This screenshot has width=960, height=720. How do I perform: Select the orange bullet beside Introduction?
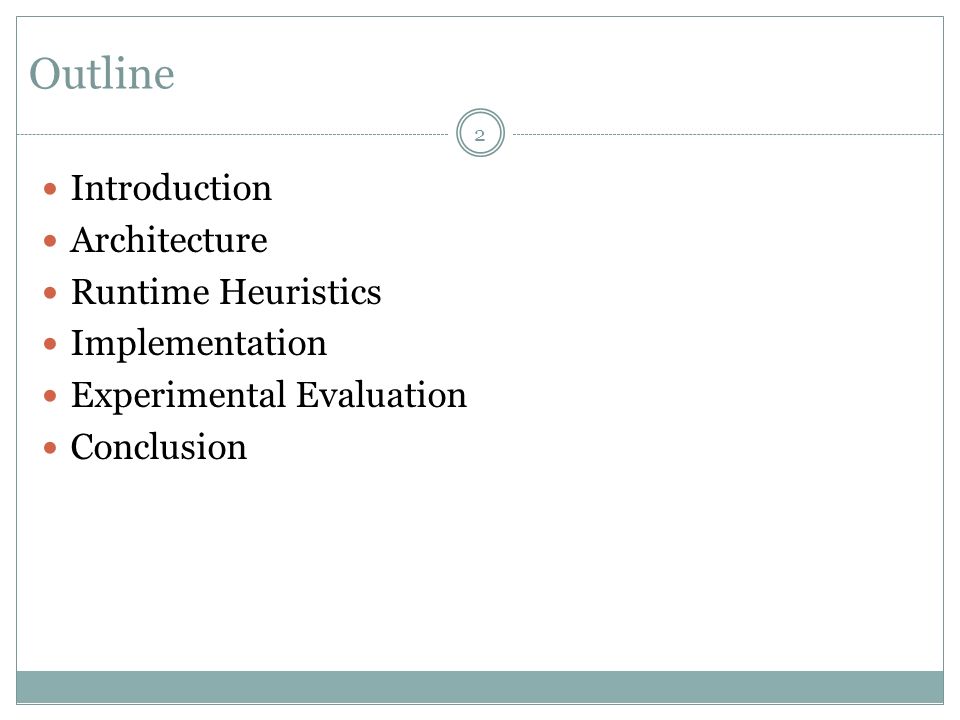pos(50,189)
